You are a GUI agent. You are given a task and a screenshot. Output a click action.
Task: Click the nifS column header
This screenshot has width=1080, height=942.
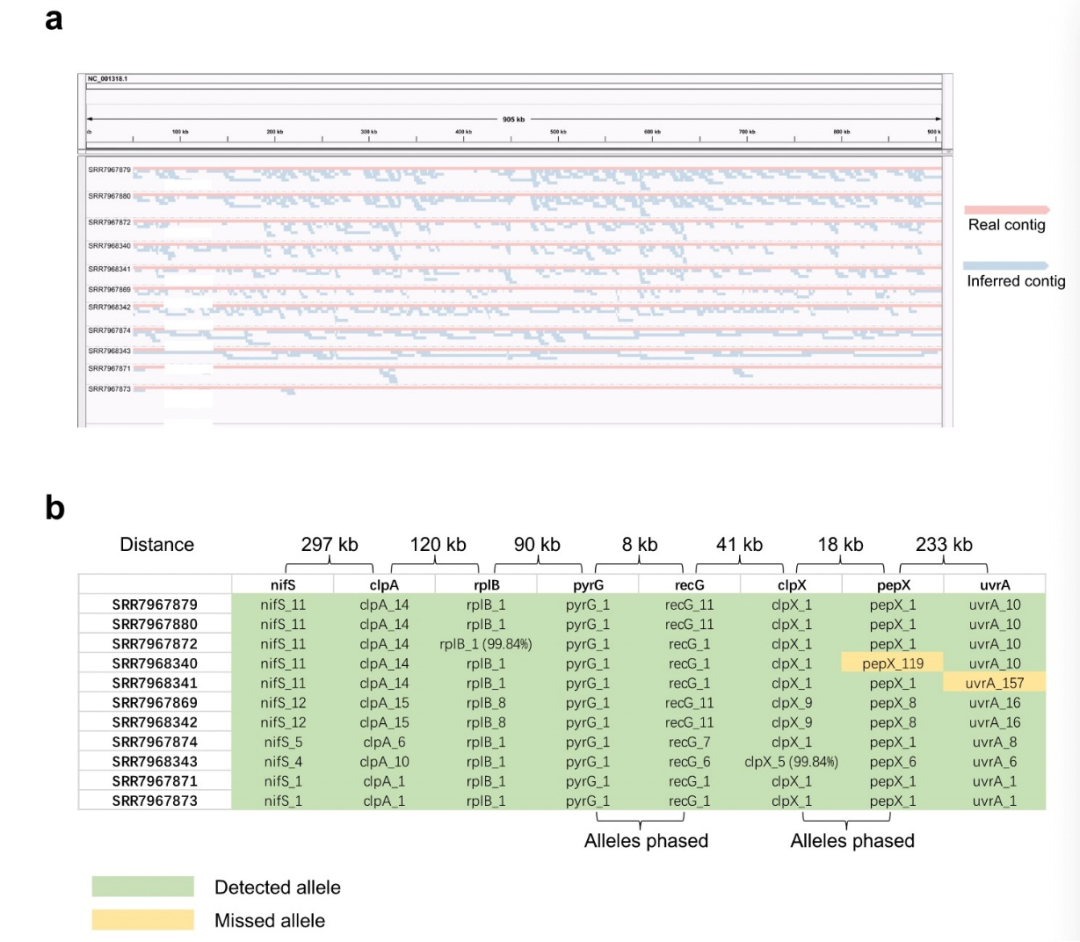[282, 585]
